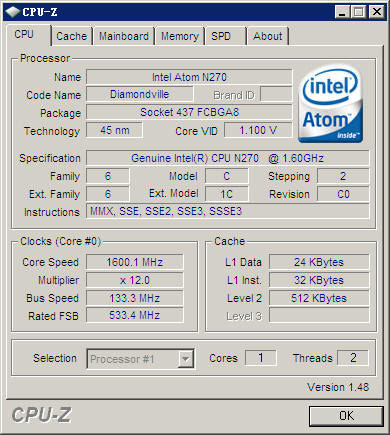This screenshot has height=435, width=390.
Task: Select the Memory tab
Action: click(x=180, y=36)
